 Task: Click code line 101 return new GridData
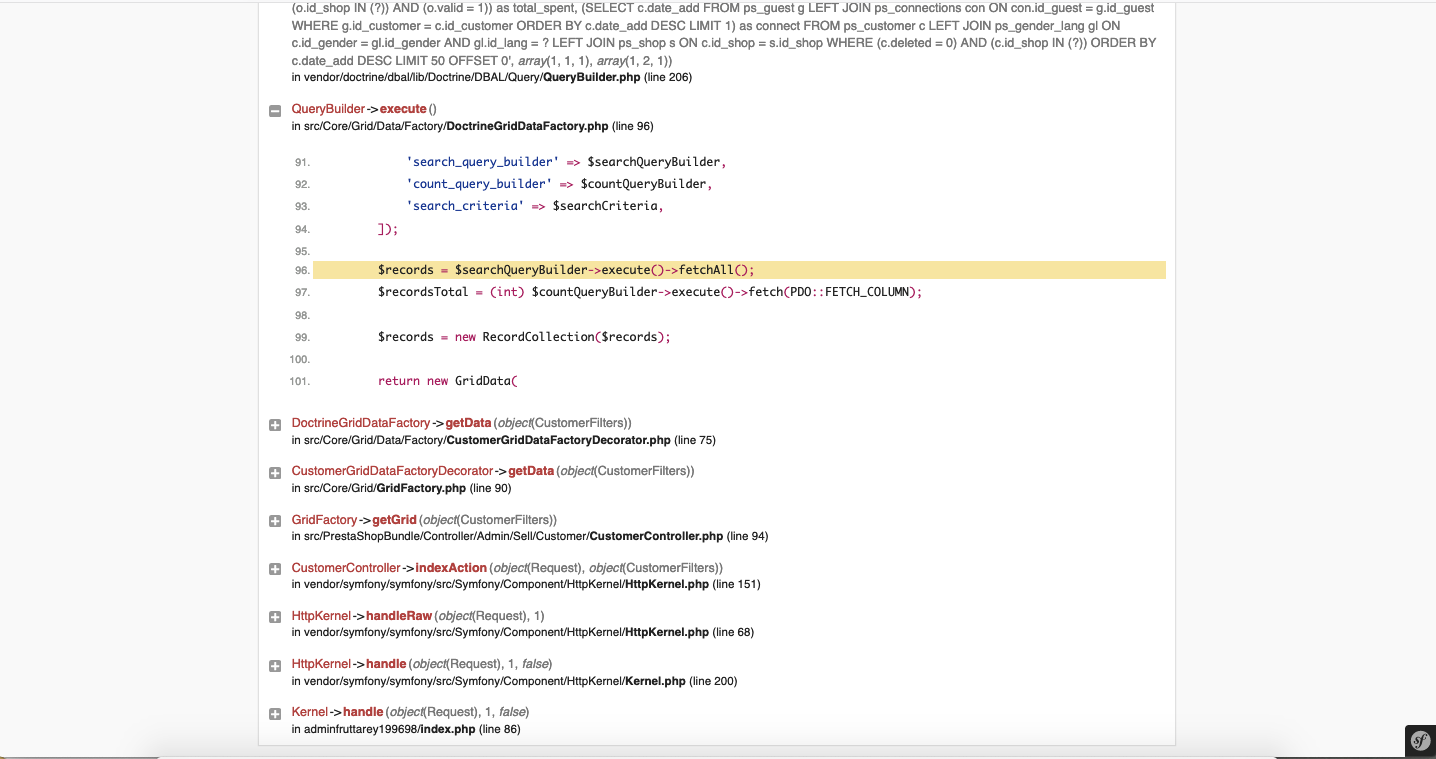(x=446, y=381)
